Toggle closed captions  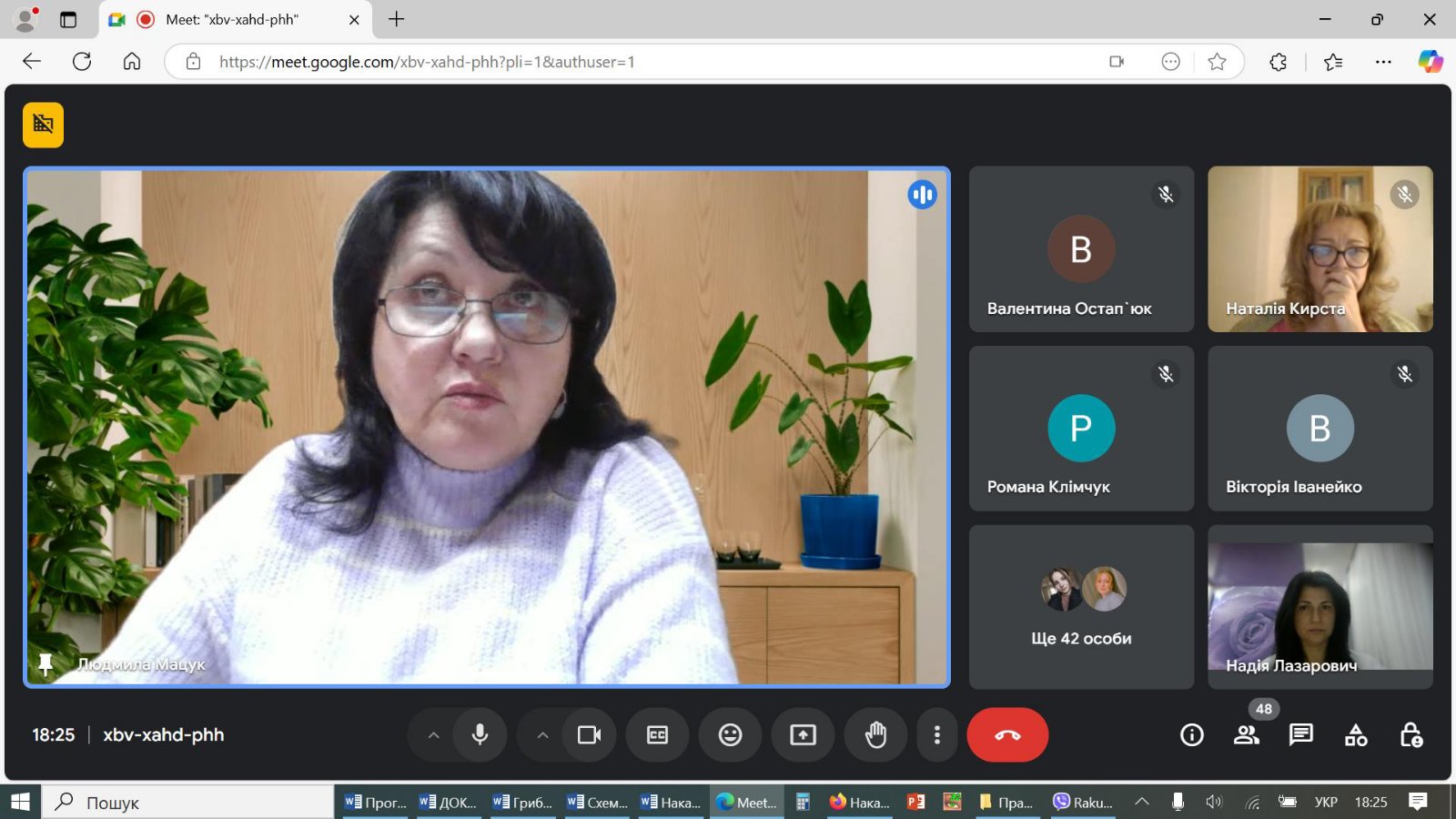pyautogui.click(x=657, y=734)
